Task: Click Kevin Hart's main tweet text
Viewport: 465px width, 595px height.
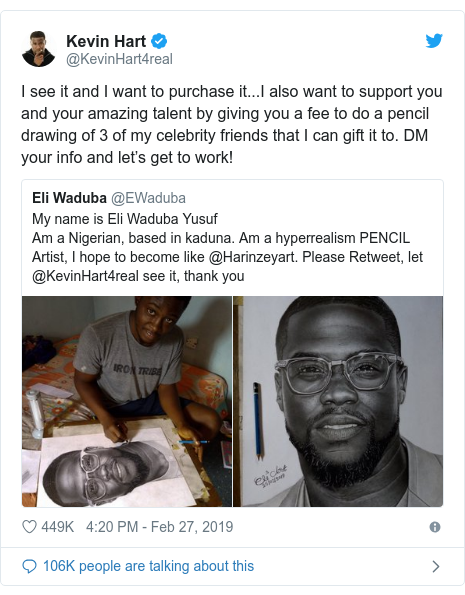Action: click(x=232, y=124)
